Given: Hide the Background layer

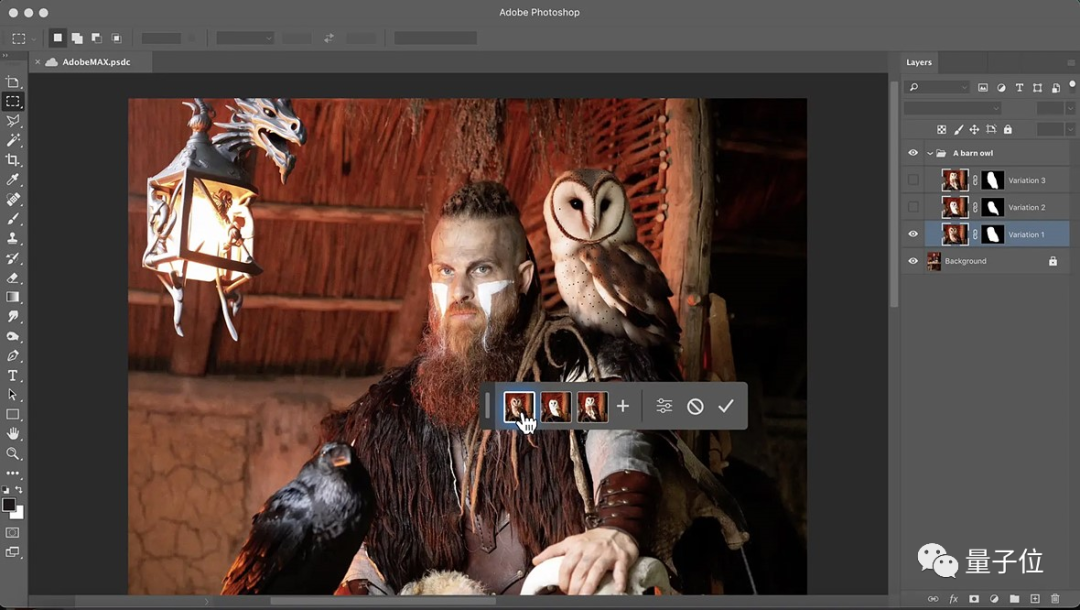Looking at the screenshot, I should tap(913, 261).
